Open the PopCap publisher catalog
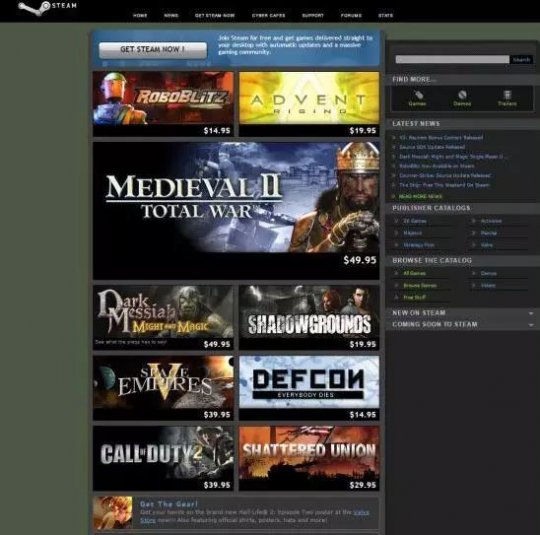The image size is (540, 535). click(x=489, y=233)
